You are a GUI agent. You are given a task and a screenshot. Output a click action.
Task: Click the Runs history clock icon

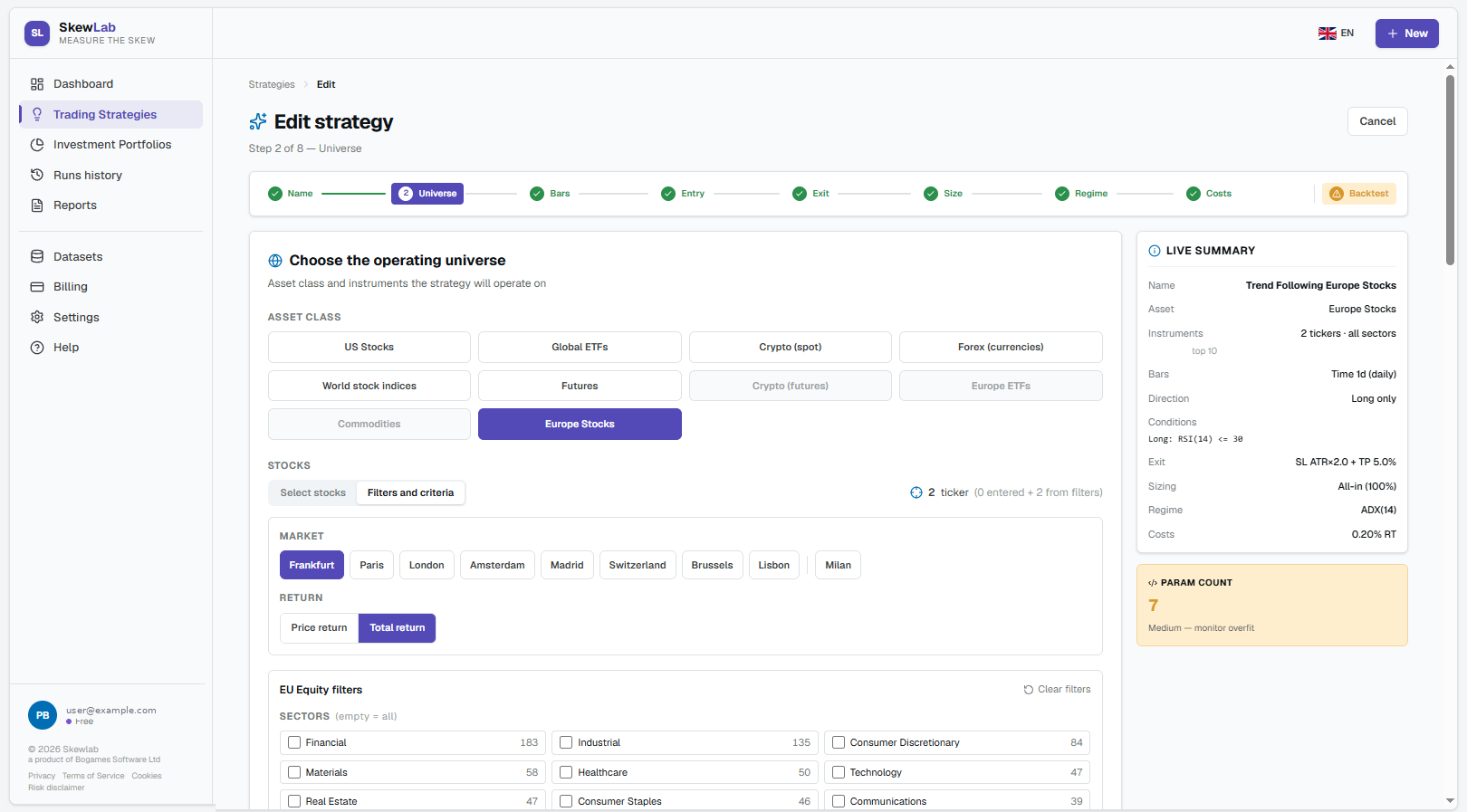tap(37, 175)
